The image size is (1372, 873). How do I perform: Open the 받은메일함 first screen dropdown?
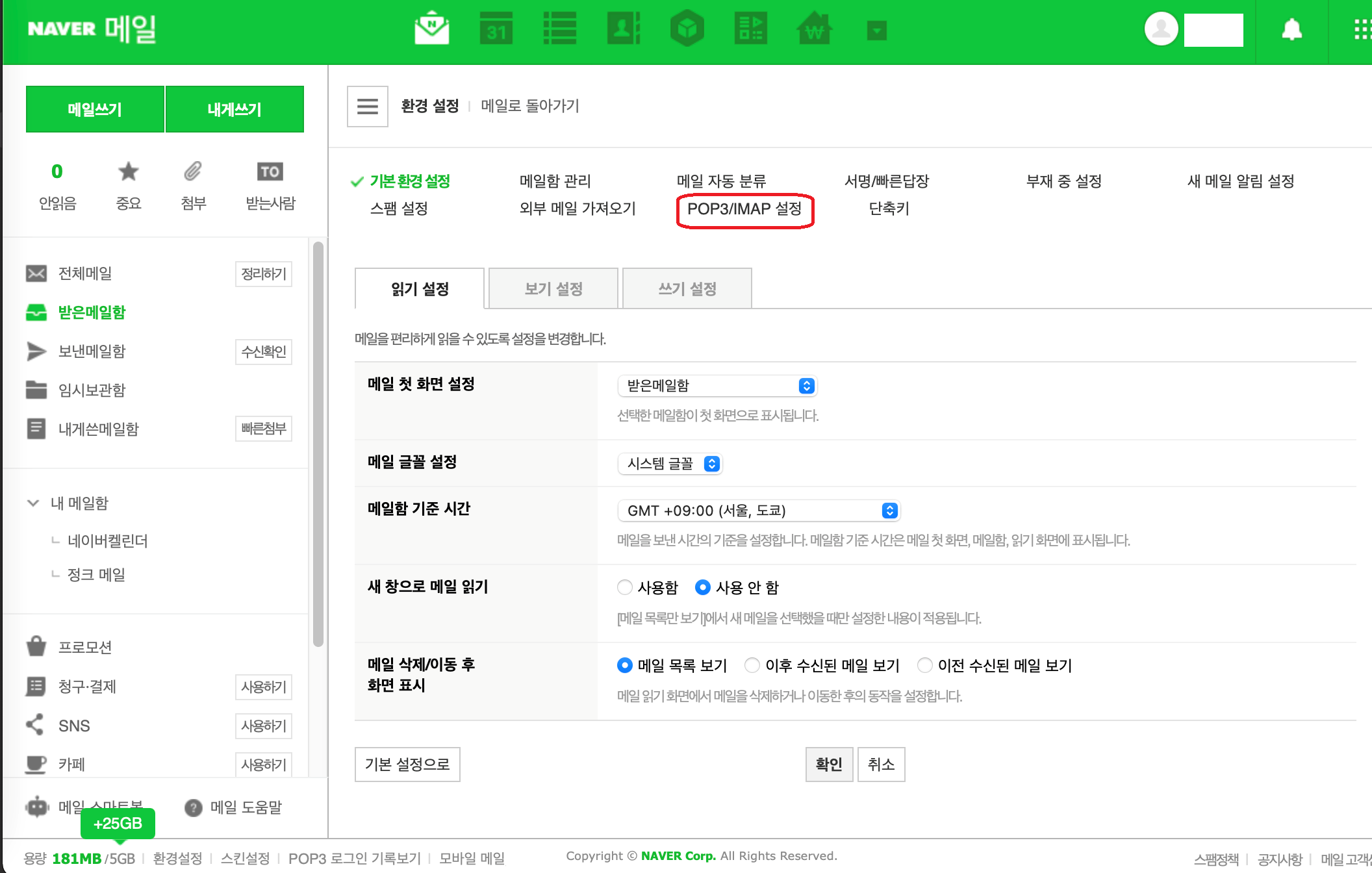pyautogui.click(x=717, y=386)
